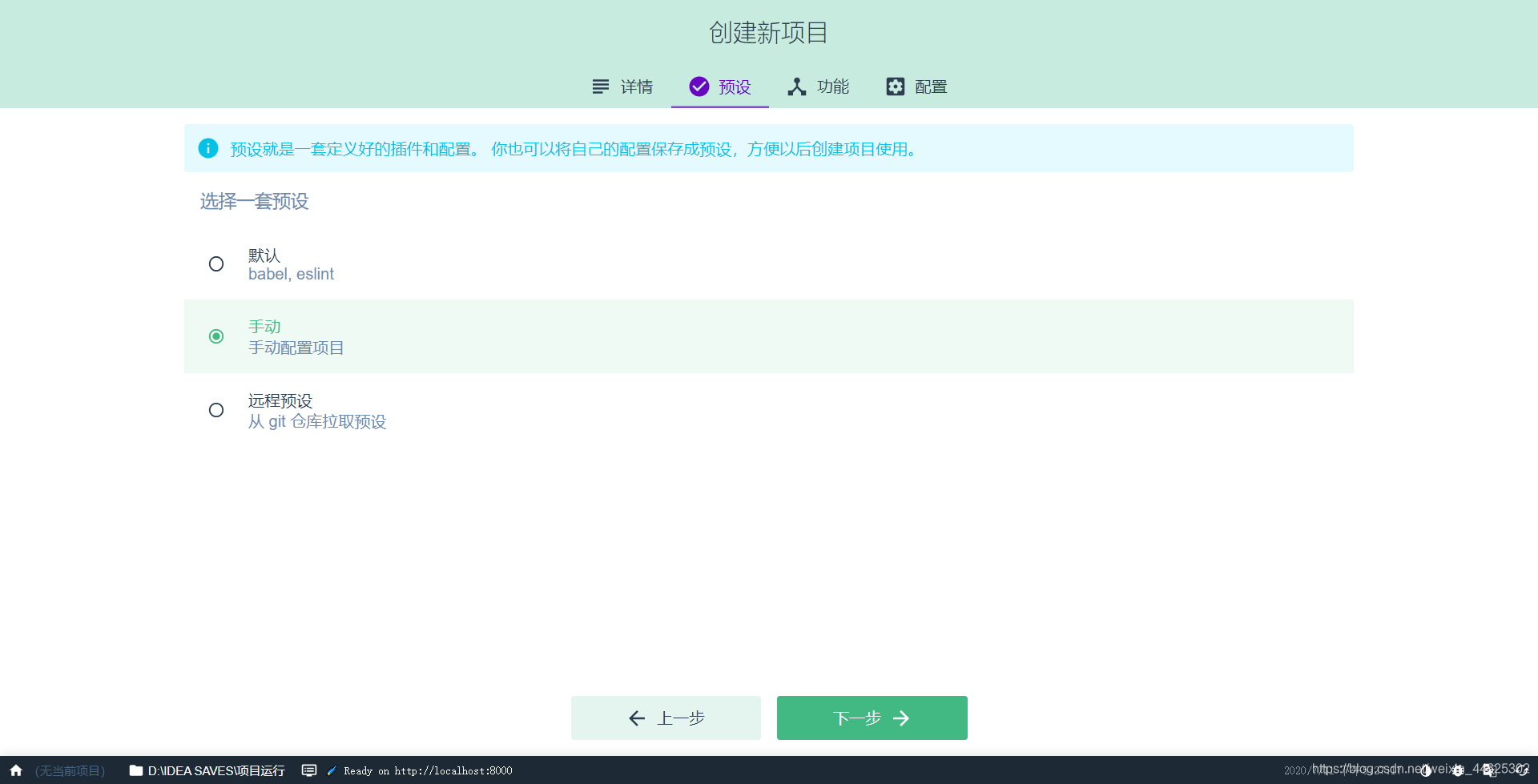Open the log console icon in the status bar
Screen dimensions: 1538x784
309,770
